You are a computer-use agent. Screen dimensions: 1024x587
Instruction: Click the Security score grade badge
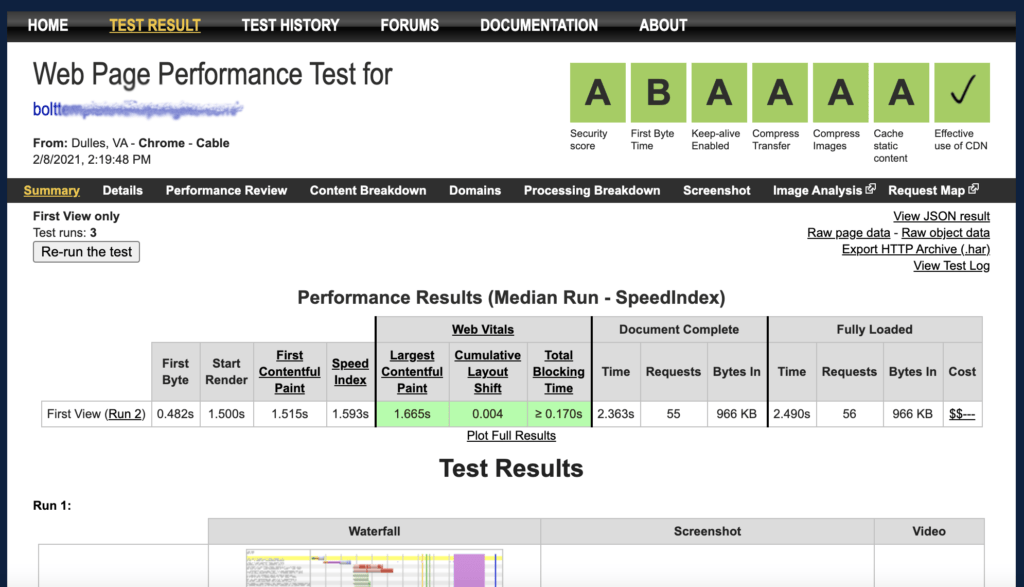tap(597, 91)
